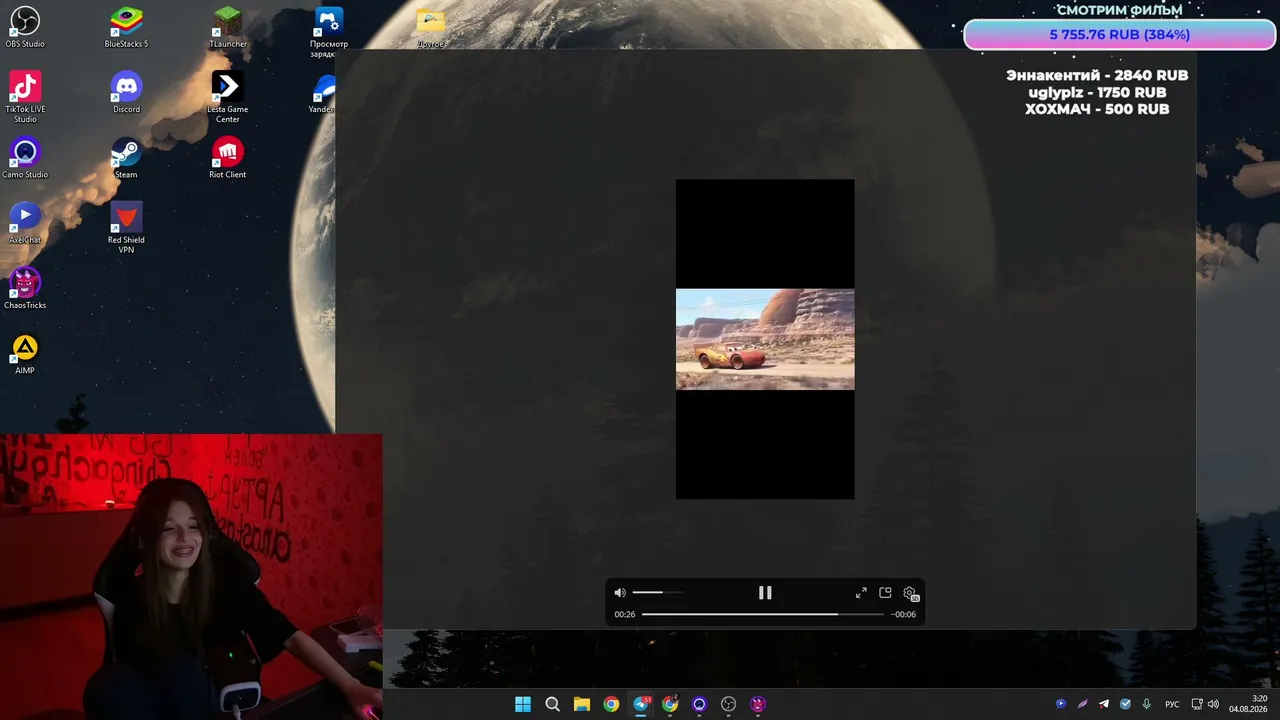The width and height of the screenshot is (1280, 720).
Task: Open the BlueStacks 5 desktop shortcut
Action: (x=126, y=28)
